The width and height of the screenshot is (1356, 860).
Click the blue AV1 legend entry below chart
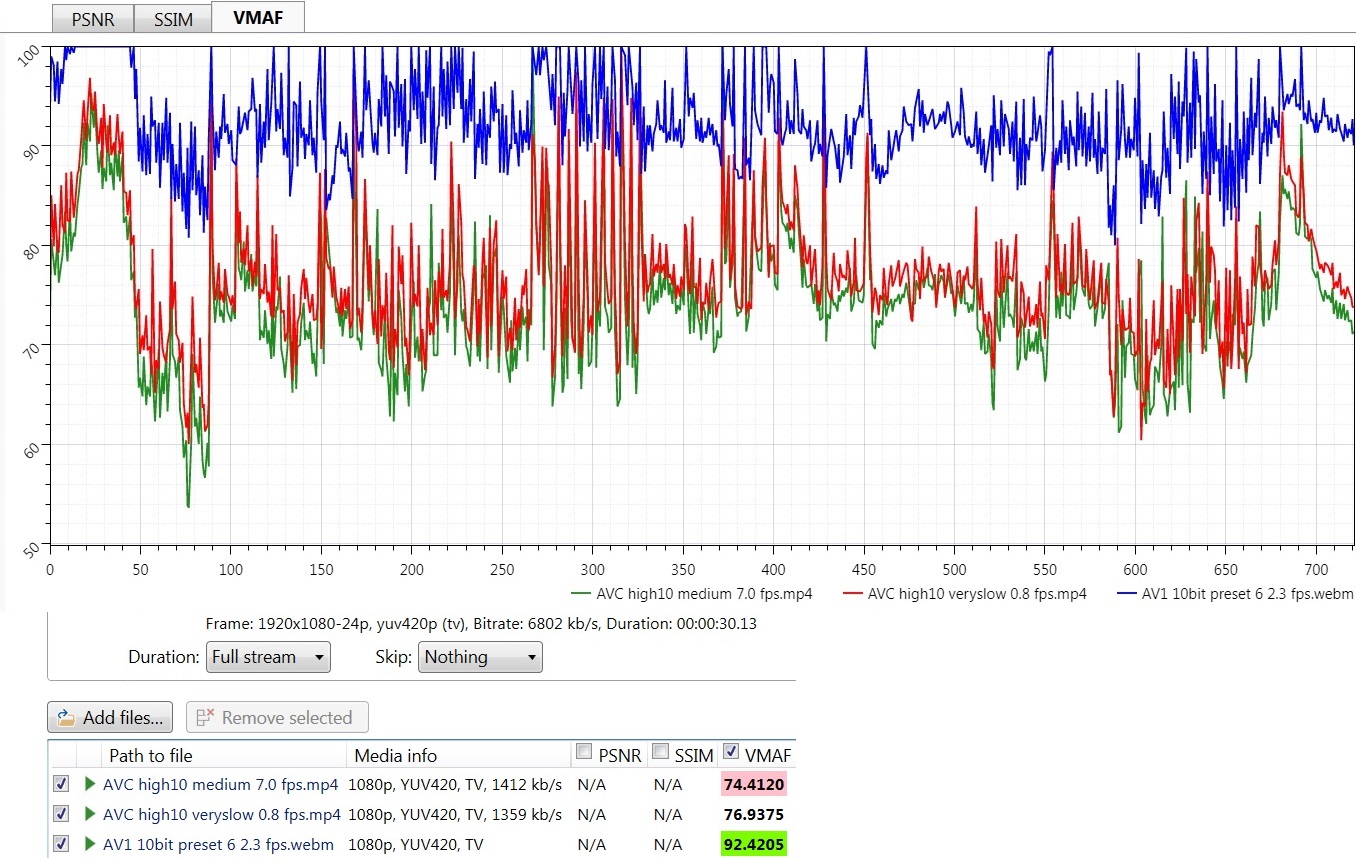coord(1236,594)
